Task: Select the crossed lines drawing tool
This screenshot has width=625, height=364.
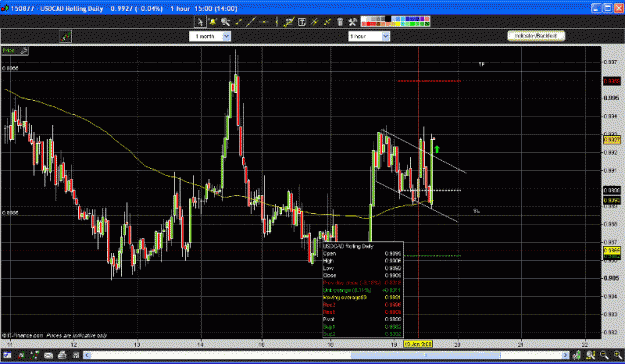Action: point(314,22)
